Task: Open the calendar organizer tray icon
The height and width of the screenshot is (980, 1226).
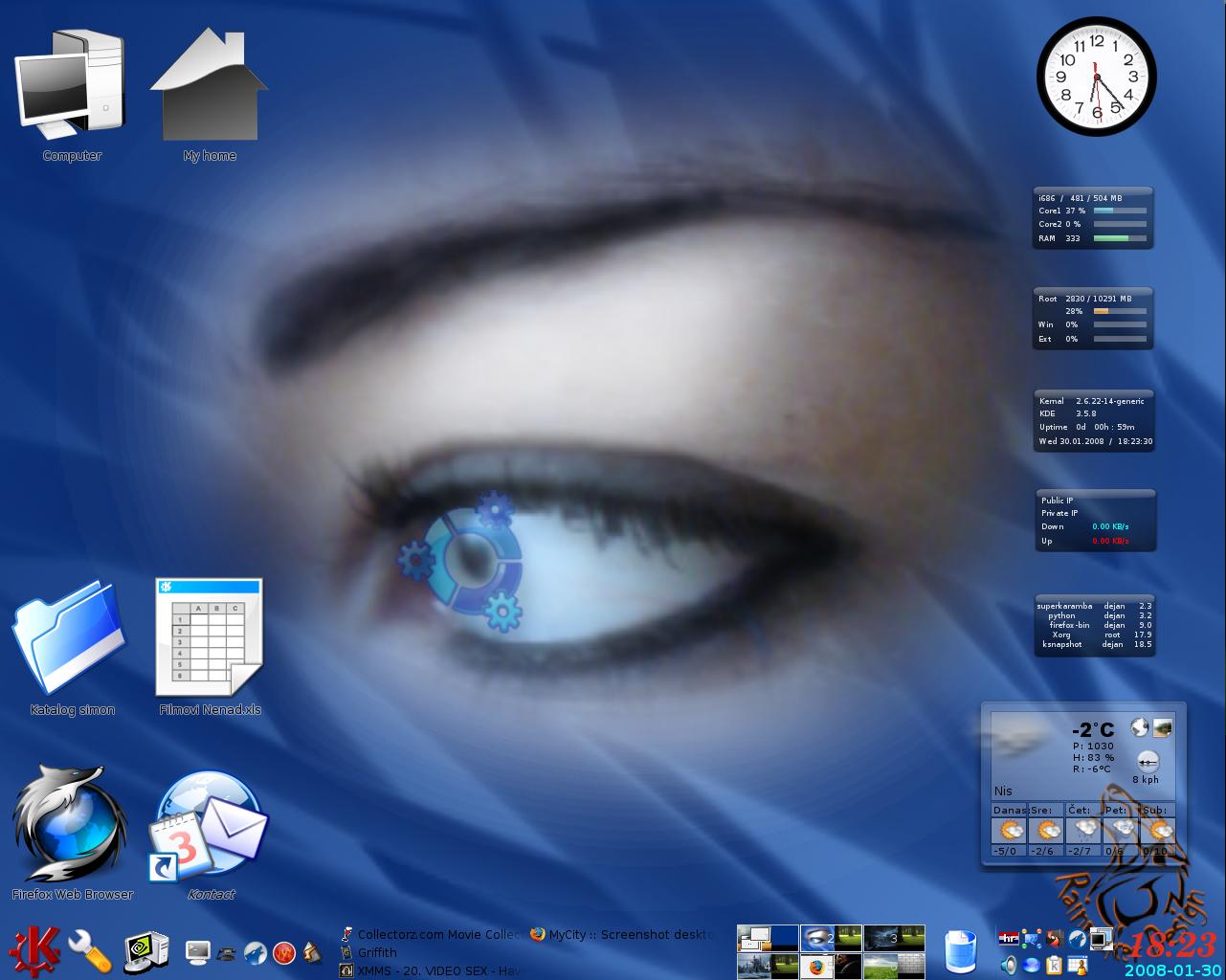Action: tap(1077, 965)
